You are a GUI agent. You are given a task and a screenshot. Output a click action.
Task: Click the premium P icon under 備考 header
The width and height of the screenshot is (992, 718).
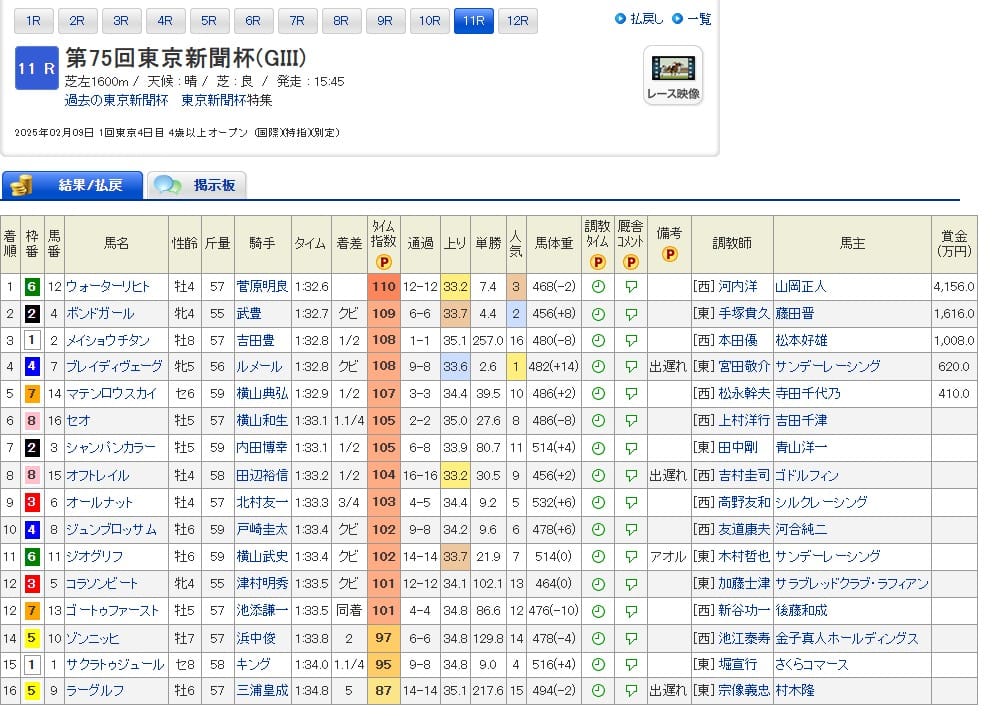coord(669,254)
